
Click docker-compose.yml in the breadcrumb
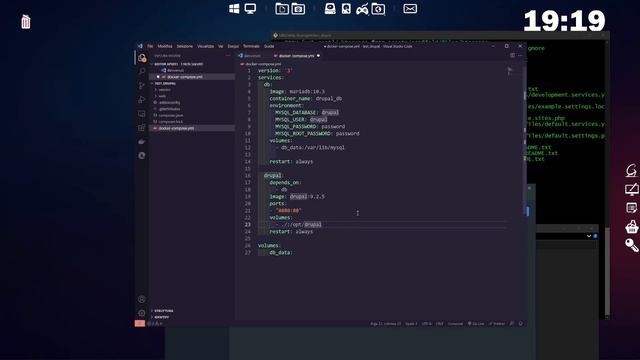263,64
